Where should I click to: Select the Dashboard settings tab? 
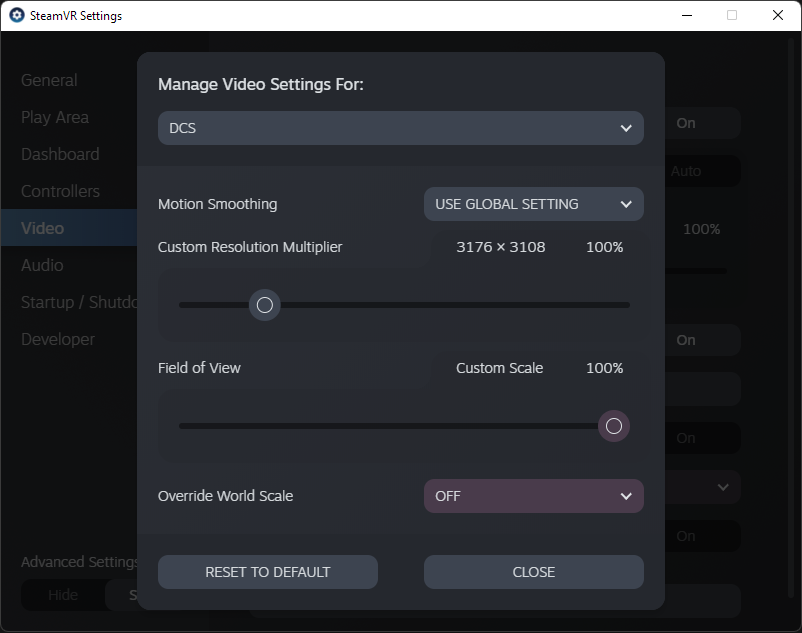coord(60,154)
